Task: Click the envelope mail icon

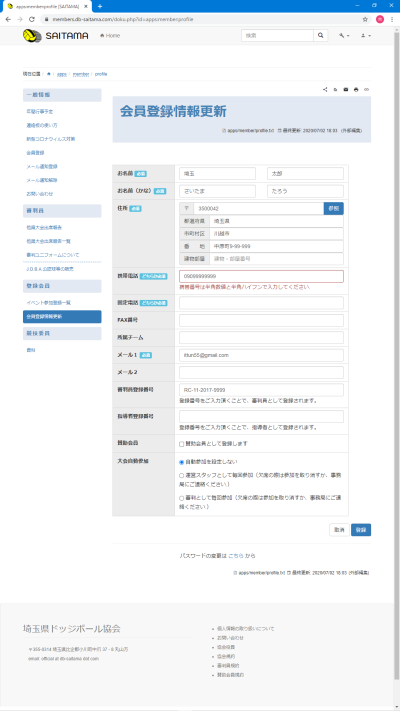Action: pyautogui.click(x=346, y=90)
